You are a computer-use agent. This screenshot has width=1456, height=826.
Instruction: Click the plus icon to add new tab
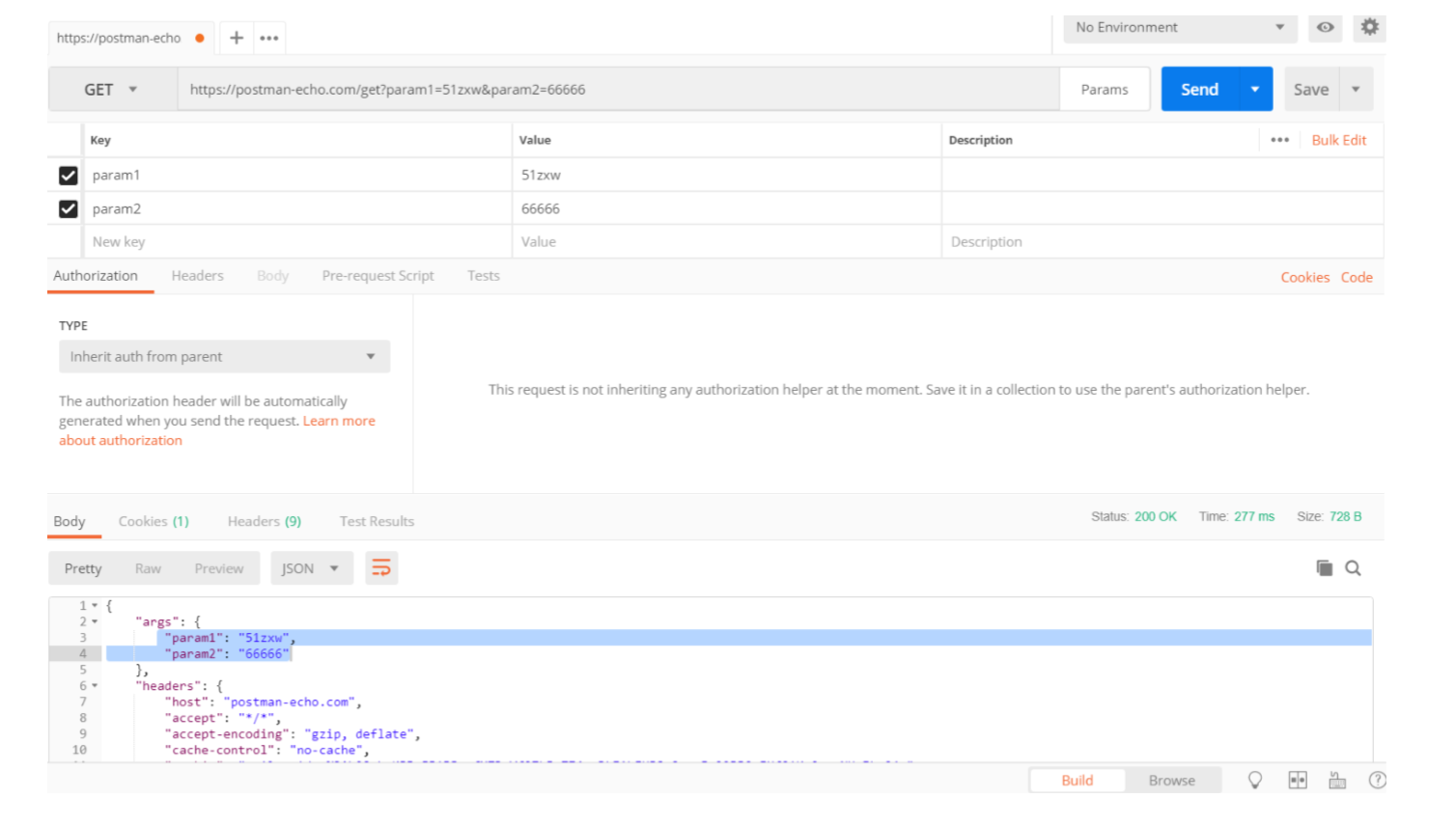click(x=237, y=39)
